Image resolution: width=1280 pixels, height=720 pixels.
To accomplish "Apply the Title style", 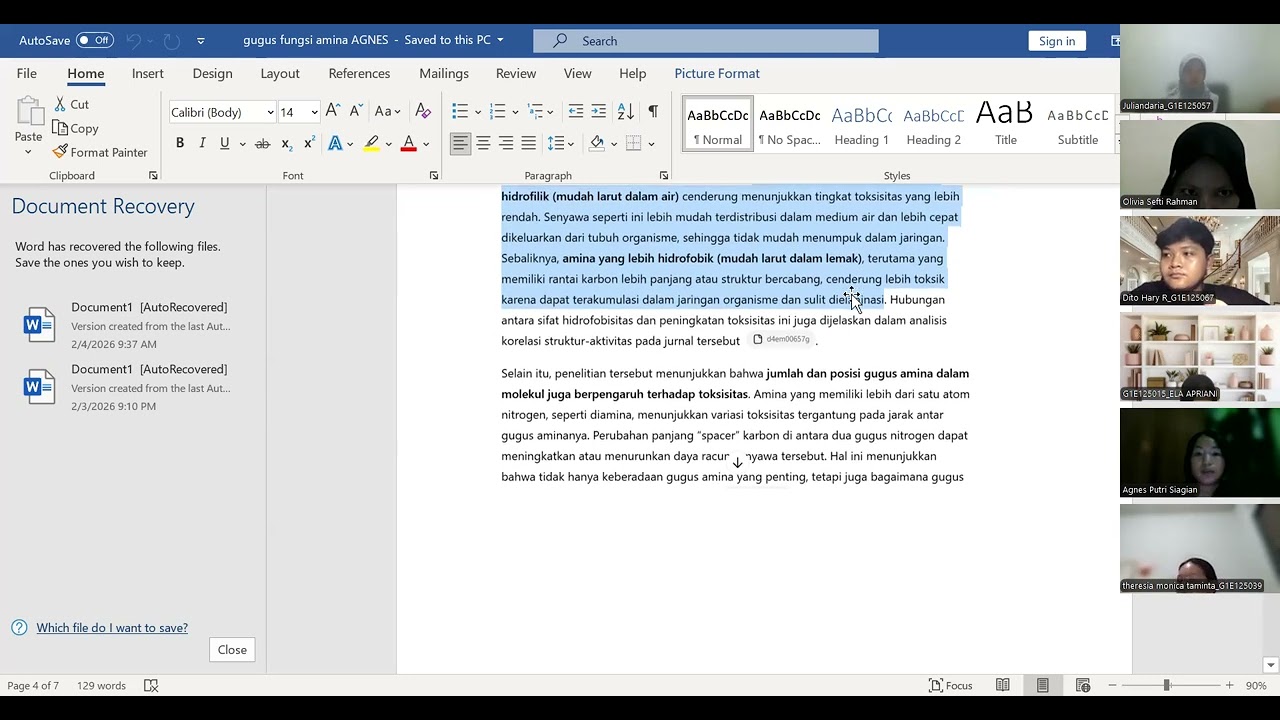I will (x=1006, y=125).
